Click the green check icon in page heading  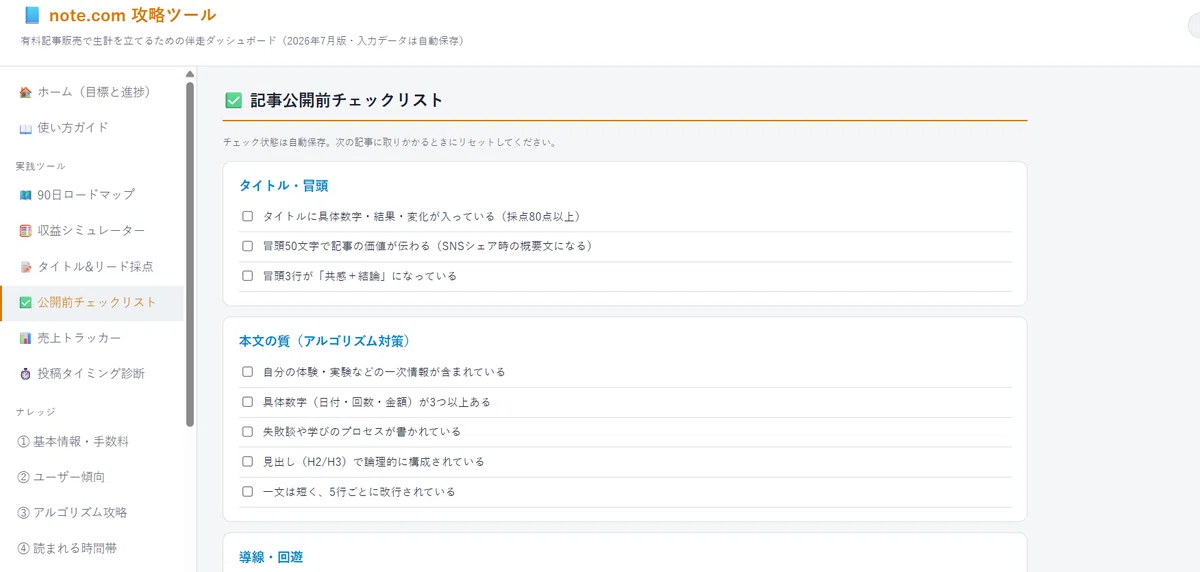(x=233, y=100)
